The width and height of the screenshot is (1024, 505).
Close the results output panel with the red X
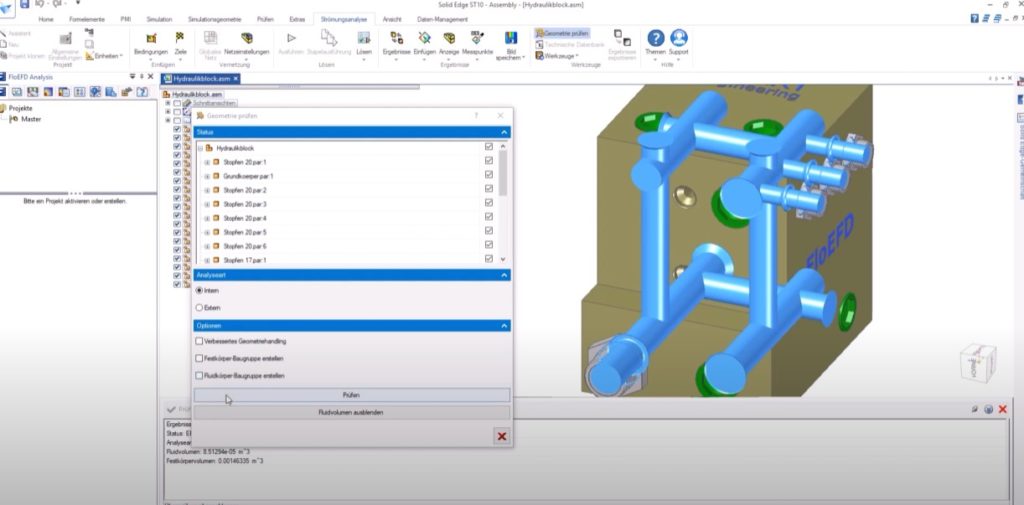[1002, 409]
